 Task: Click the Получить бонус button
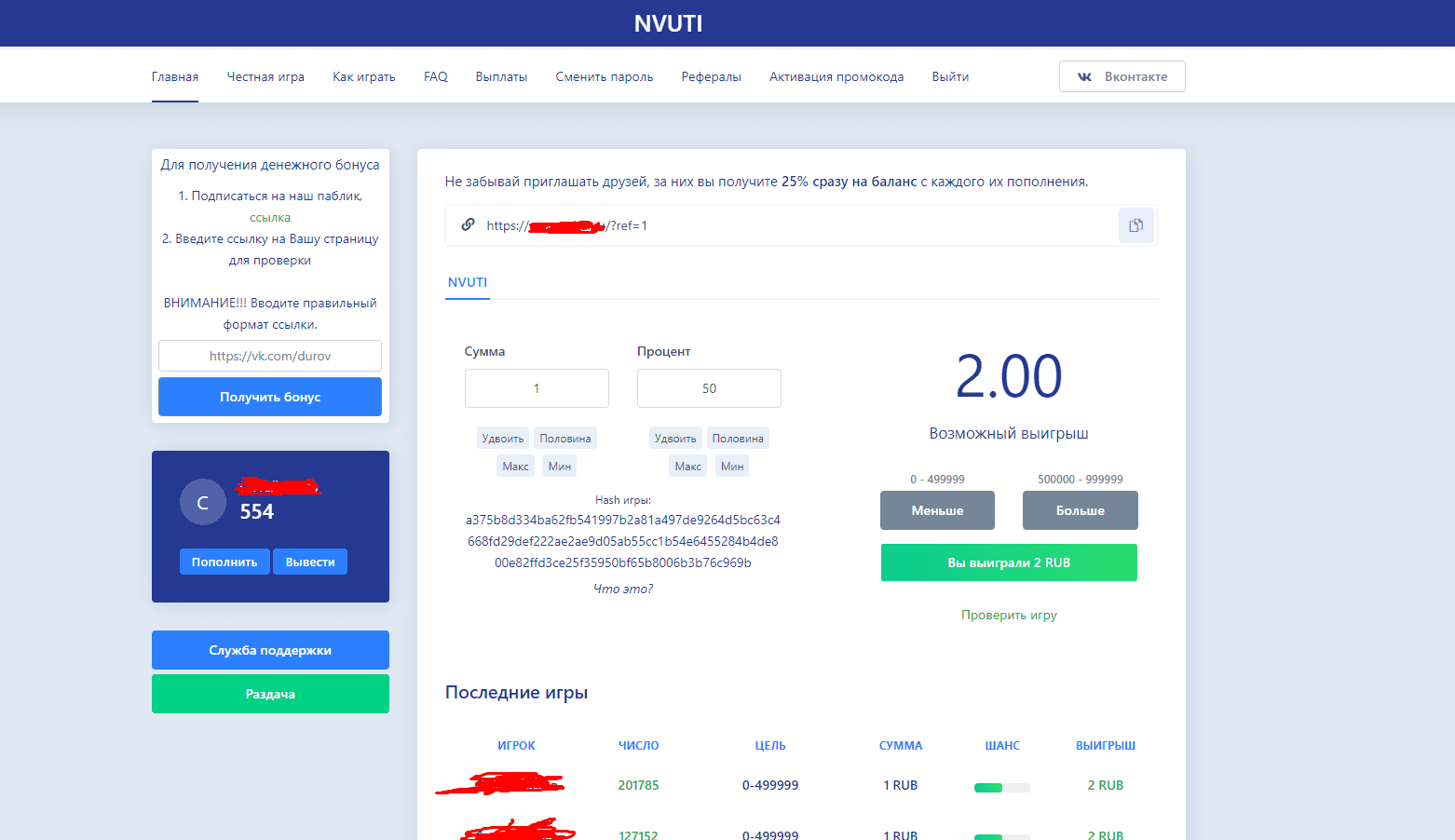(x=270, y=397)
